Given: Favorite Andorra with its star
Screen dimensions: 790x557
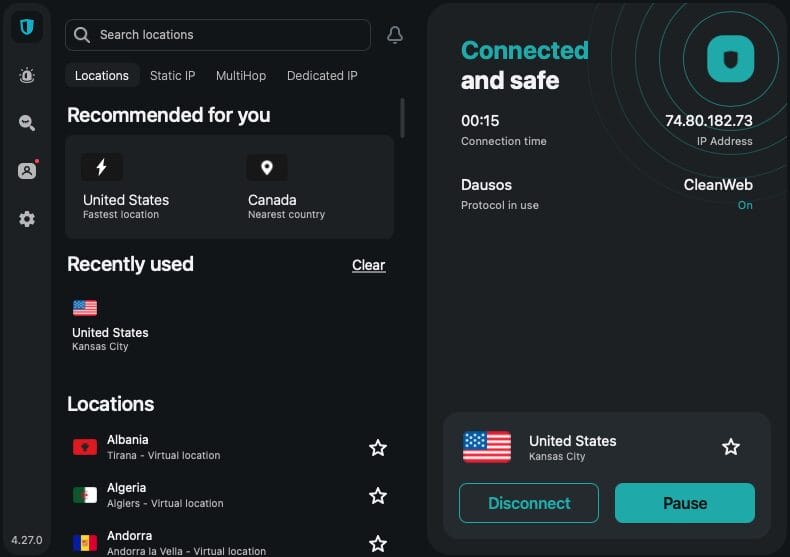Looking at the screenshot, I should click(378, 544).
